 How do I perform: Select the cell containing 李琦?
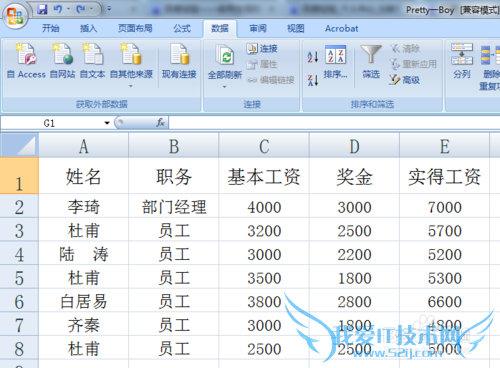[x=83, y=207]
